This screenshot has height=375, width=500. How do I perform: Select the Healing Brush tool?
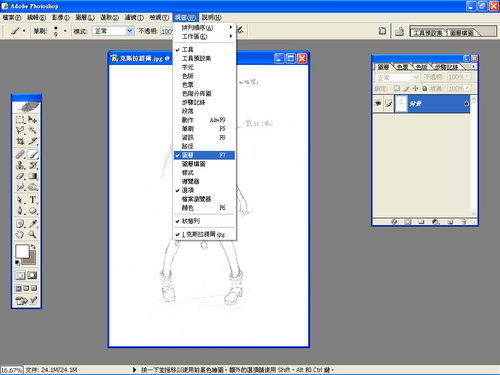coord(20,154)
